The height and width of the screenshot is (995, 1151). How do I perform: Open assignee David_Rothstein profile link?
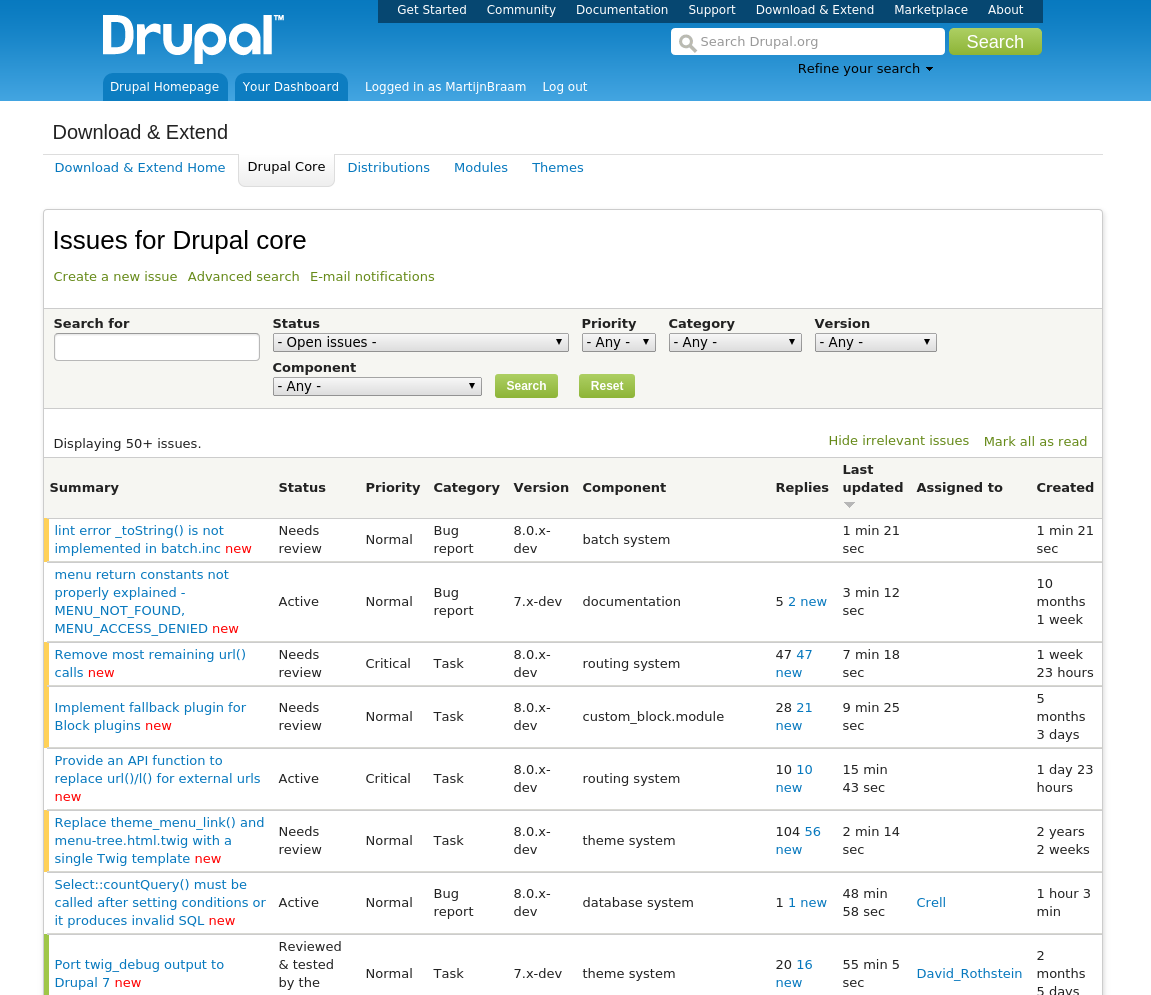[x=969, y=974]
